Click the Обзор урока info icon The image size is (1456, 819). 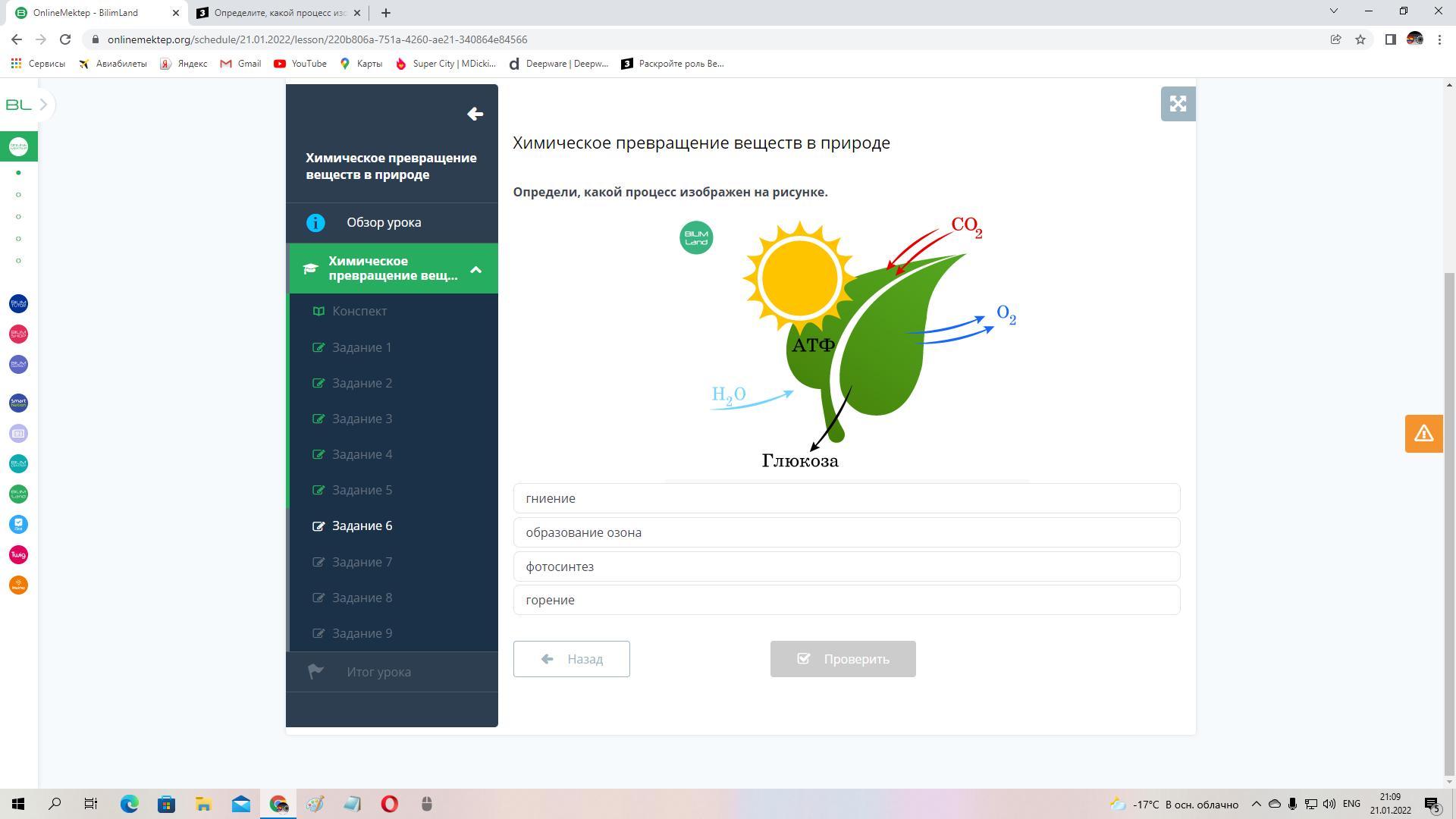(315, 223)
